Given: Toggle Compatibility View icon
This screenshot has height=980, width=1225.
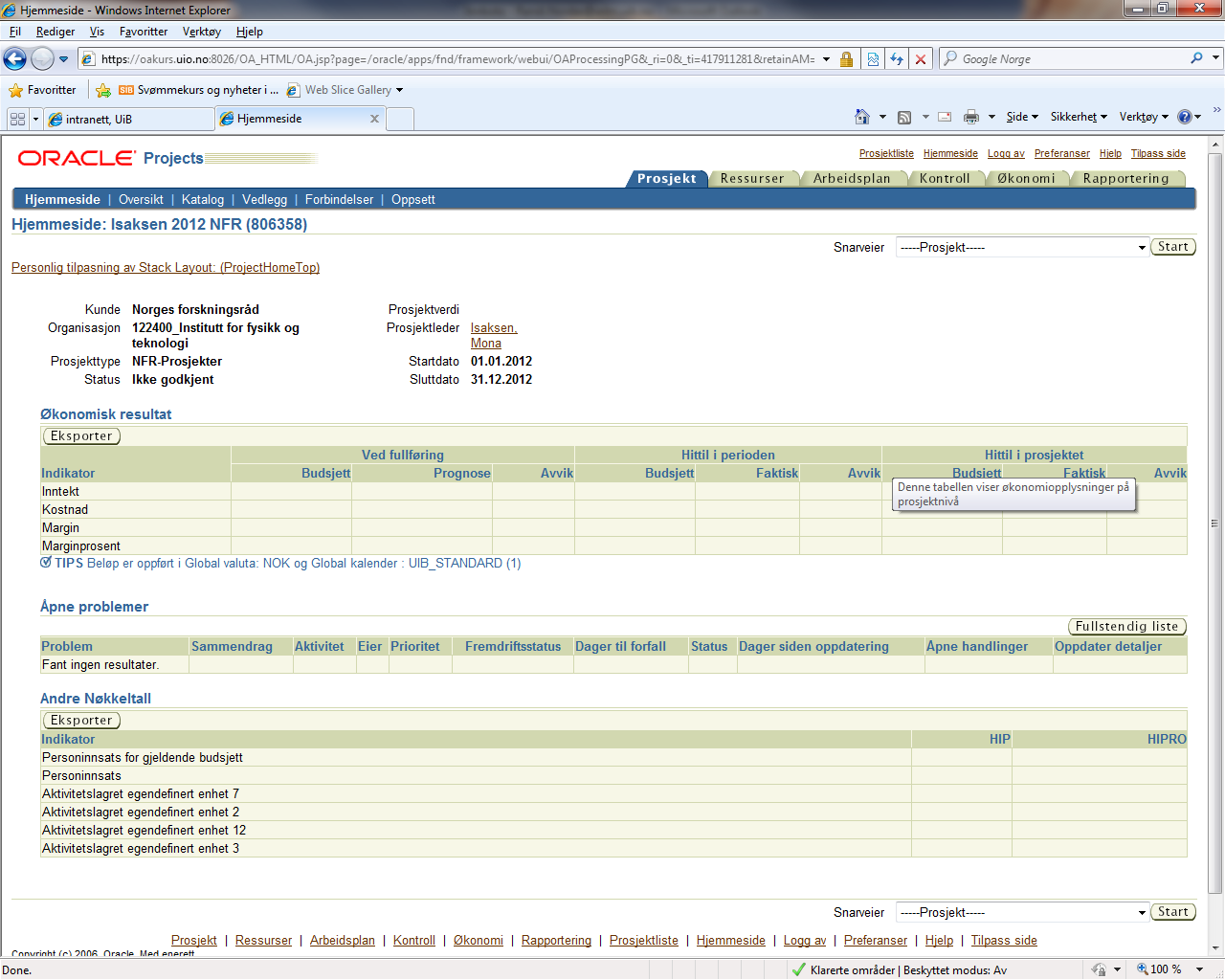Looking at the screenshot, I should coord(873,59).
